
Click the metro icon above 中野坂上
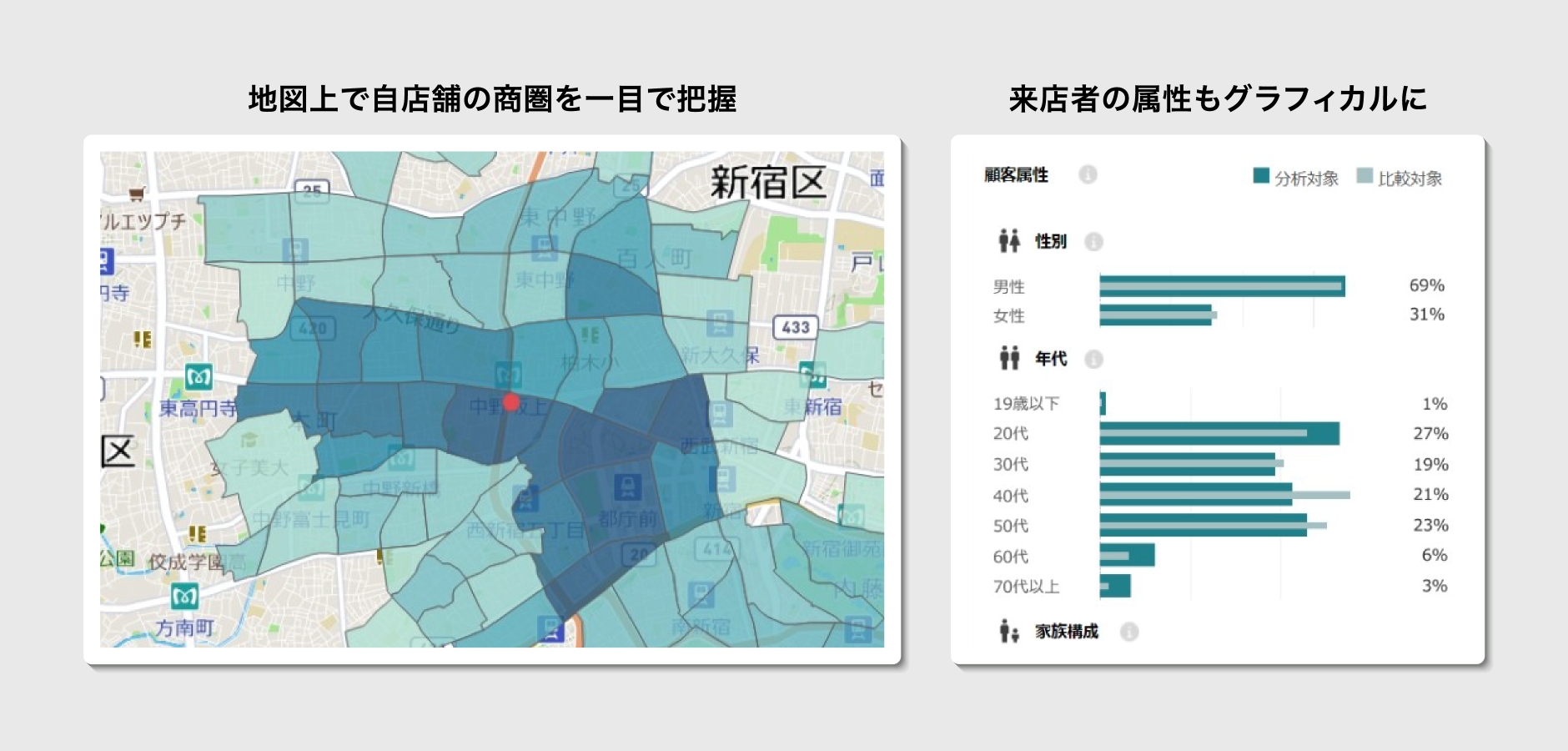coord(508,375)
